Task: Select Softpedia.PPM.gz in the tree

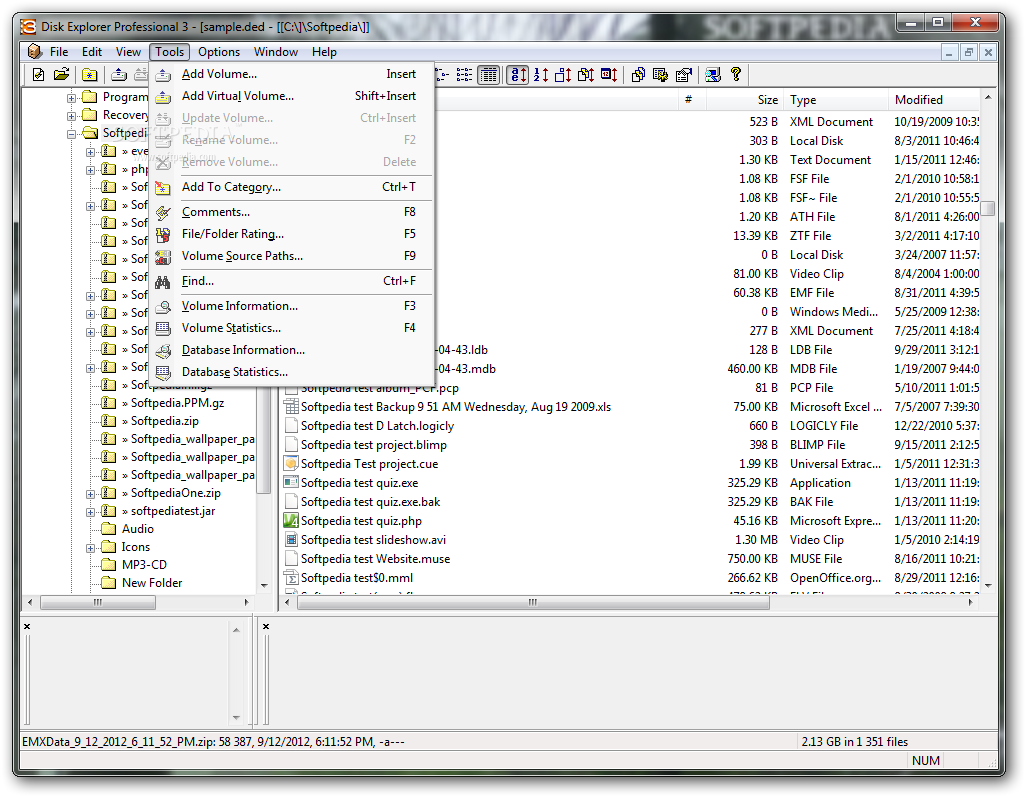Action: coord(177,403)
